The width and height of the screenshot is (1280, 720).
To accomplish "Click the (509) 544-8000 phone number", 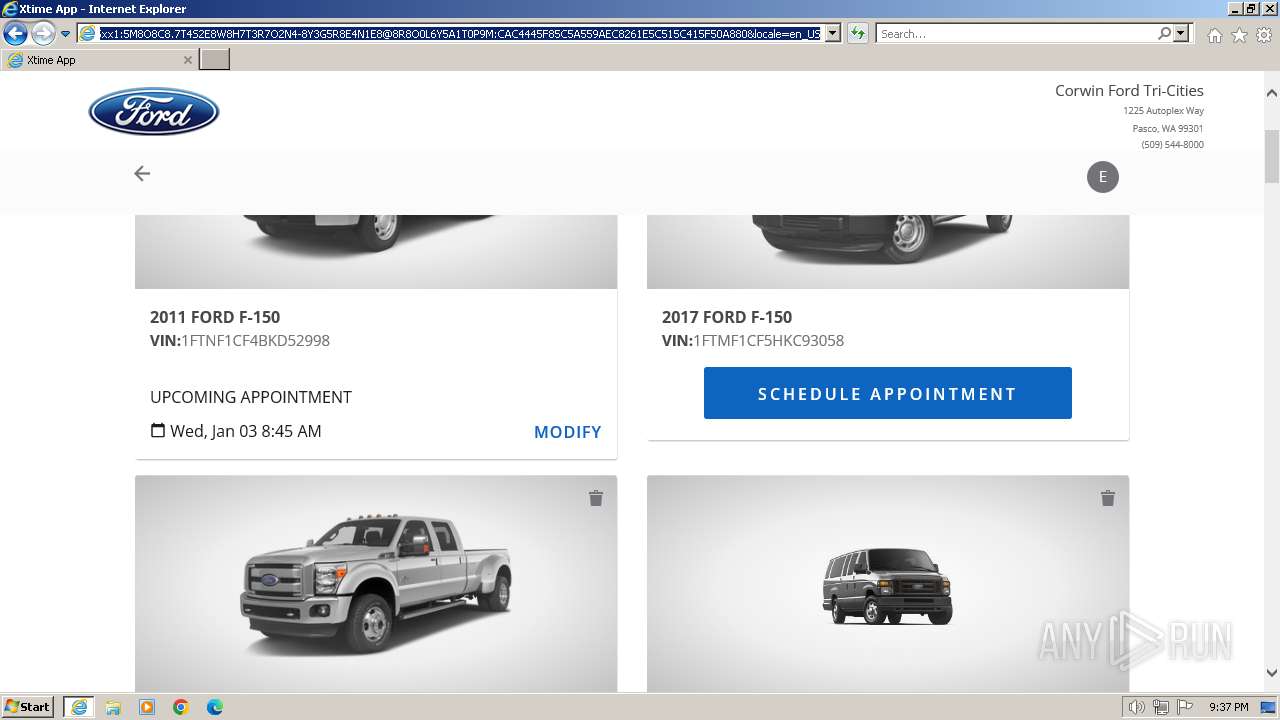I will [x=1172, y=145].
